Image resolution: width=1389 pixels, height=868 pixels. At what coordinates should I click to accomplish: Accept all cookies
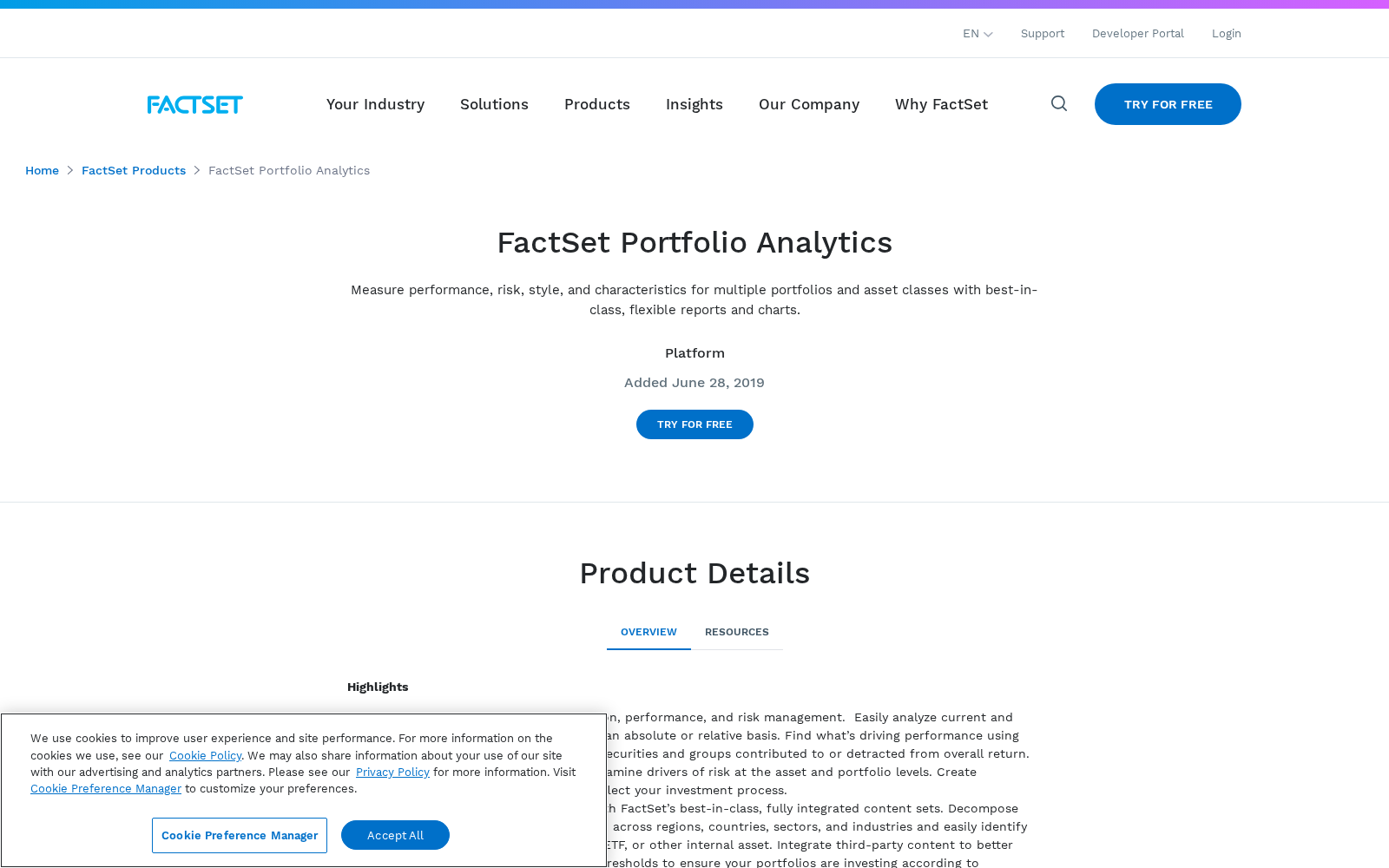[x=395, y=835]
